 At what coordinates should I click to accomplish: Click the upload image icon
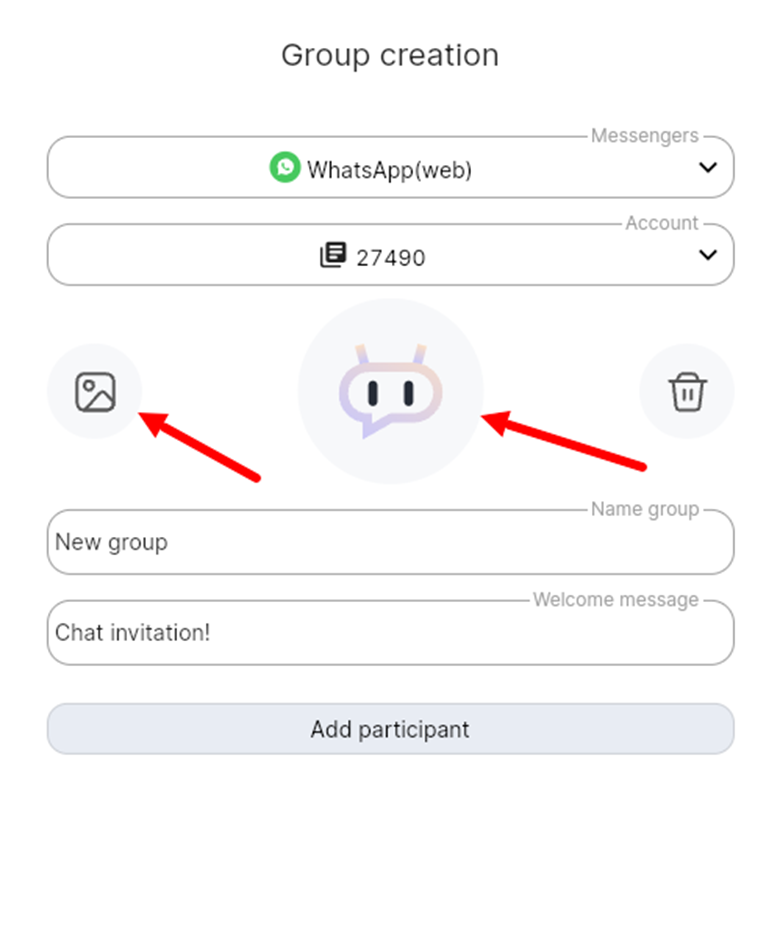95,391
